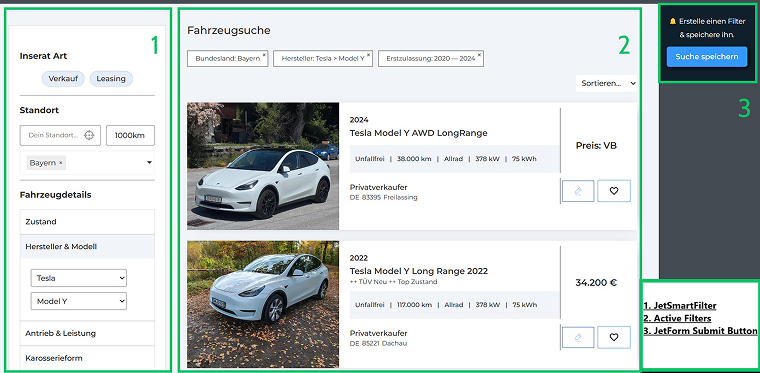The height and width of the screenshot is (373, 760).
Task: Expand the Karosserieform section
Action: (87, 358)
